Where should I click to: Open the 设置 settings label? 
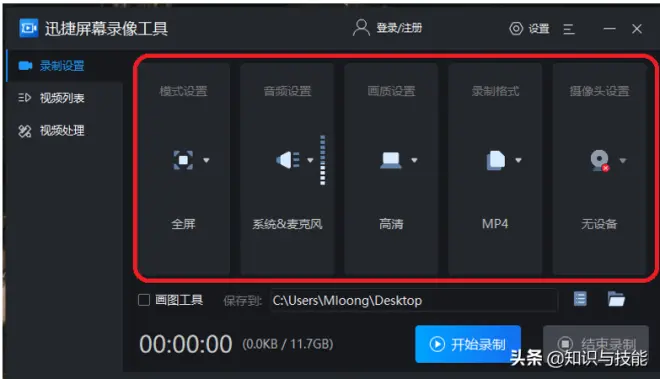click(539, 29)
